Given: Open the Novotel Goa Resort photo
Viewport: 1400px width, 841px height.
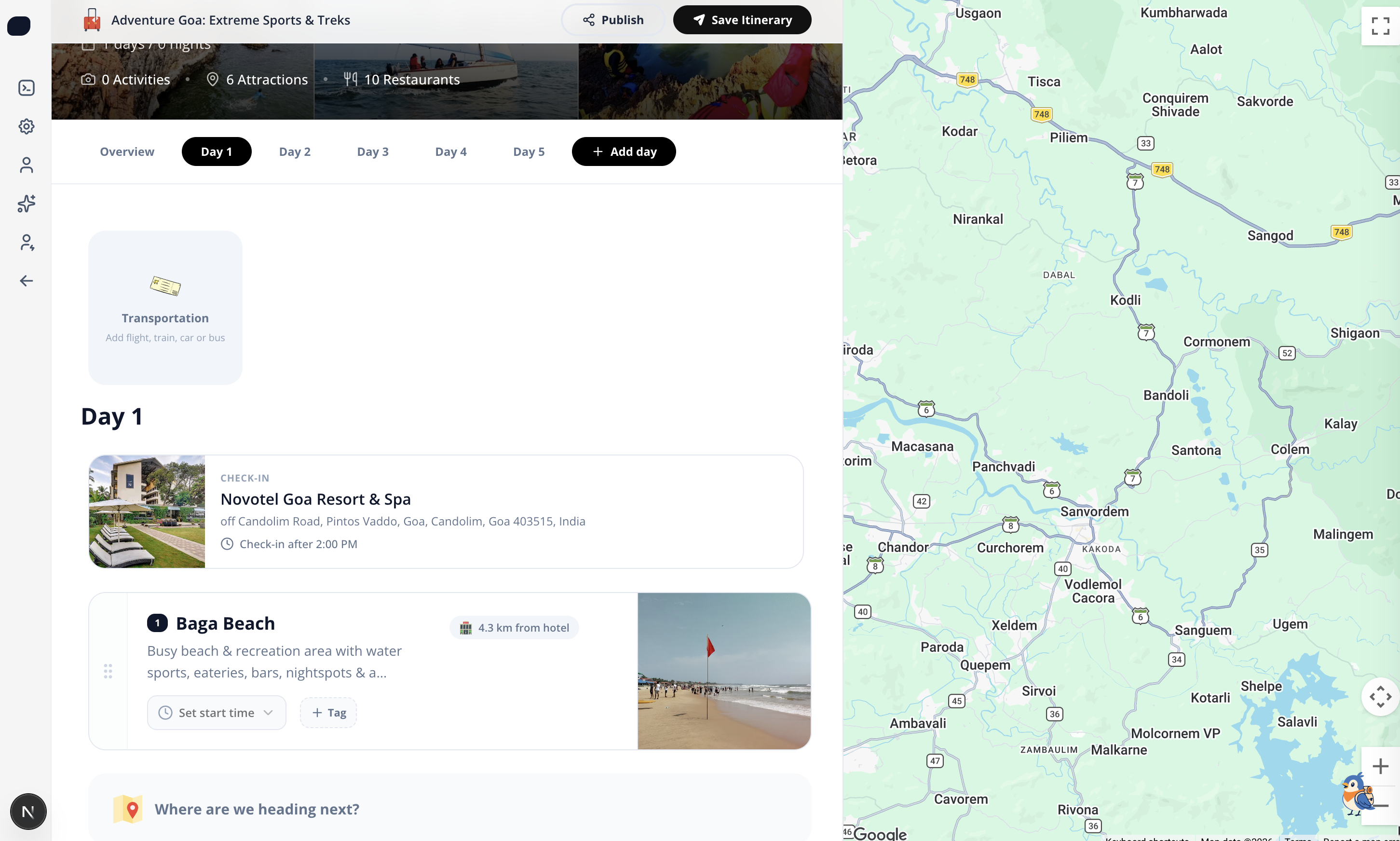Looking at the screenshot, I should (x=147, y=511).
